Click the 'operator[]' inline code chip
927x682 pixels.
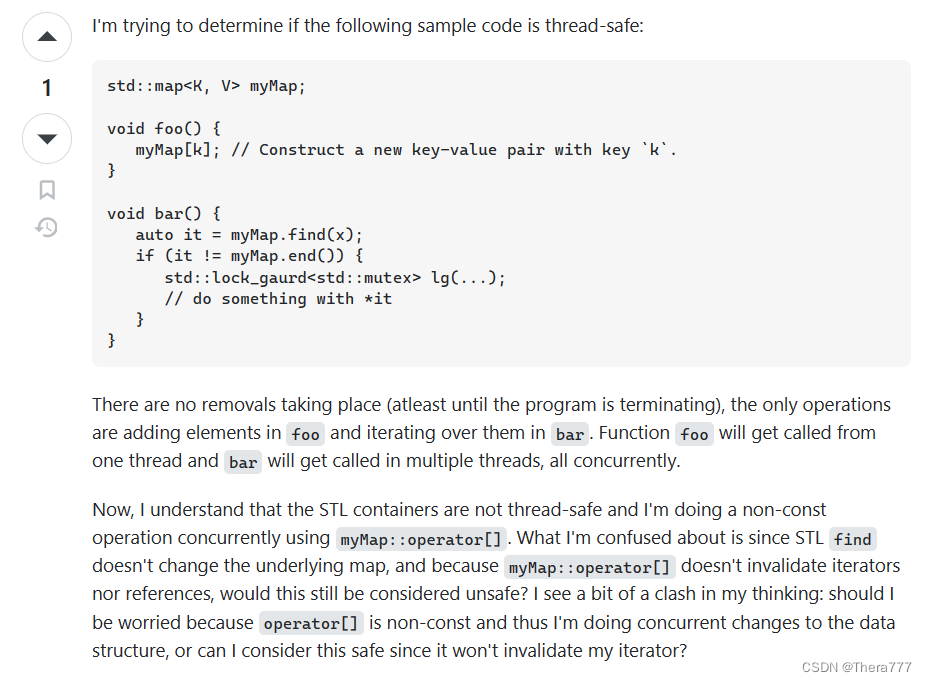point(311,622)
